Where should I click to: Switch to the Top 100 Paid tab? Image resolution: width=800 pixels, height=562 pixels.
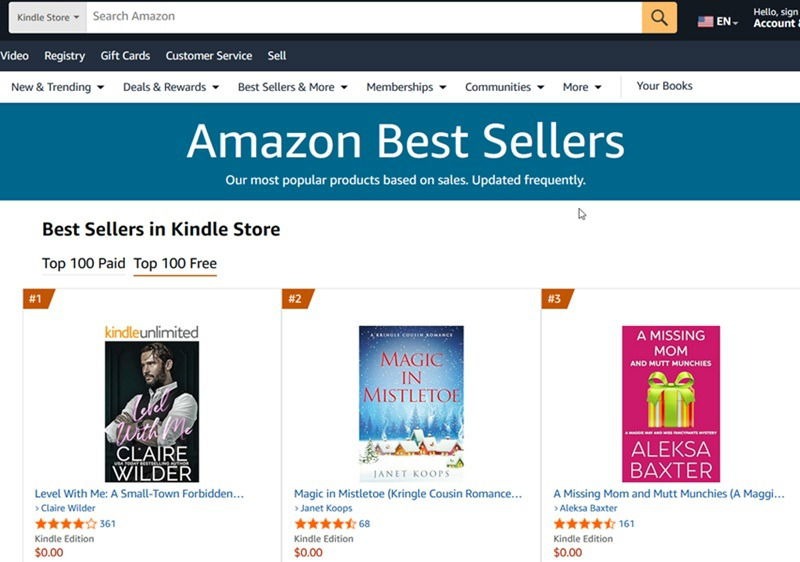point(84,264)
